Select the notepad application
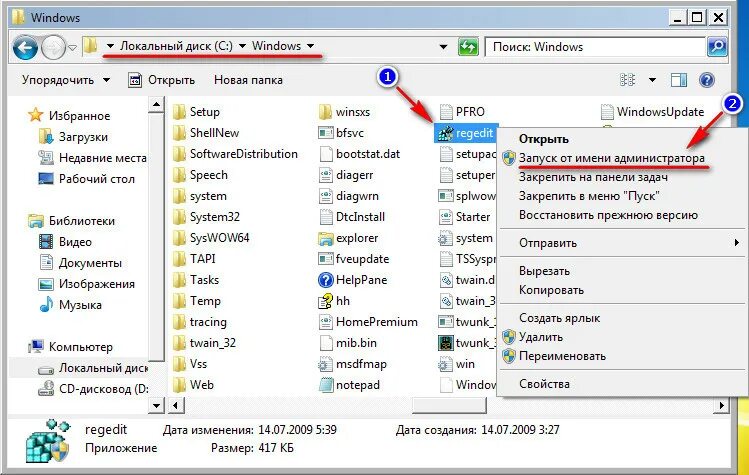Viewport: 749px width, 475px height. click(349, 385)
